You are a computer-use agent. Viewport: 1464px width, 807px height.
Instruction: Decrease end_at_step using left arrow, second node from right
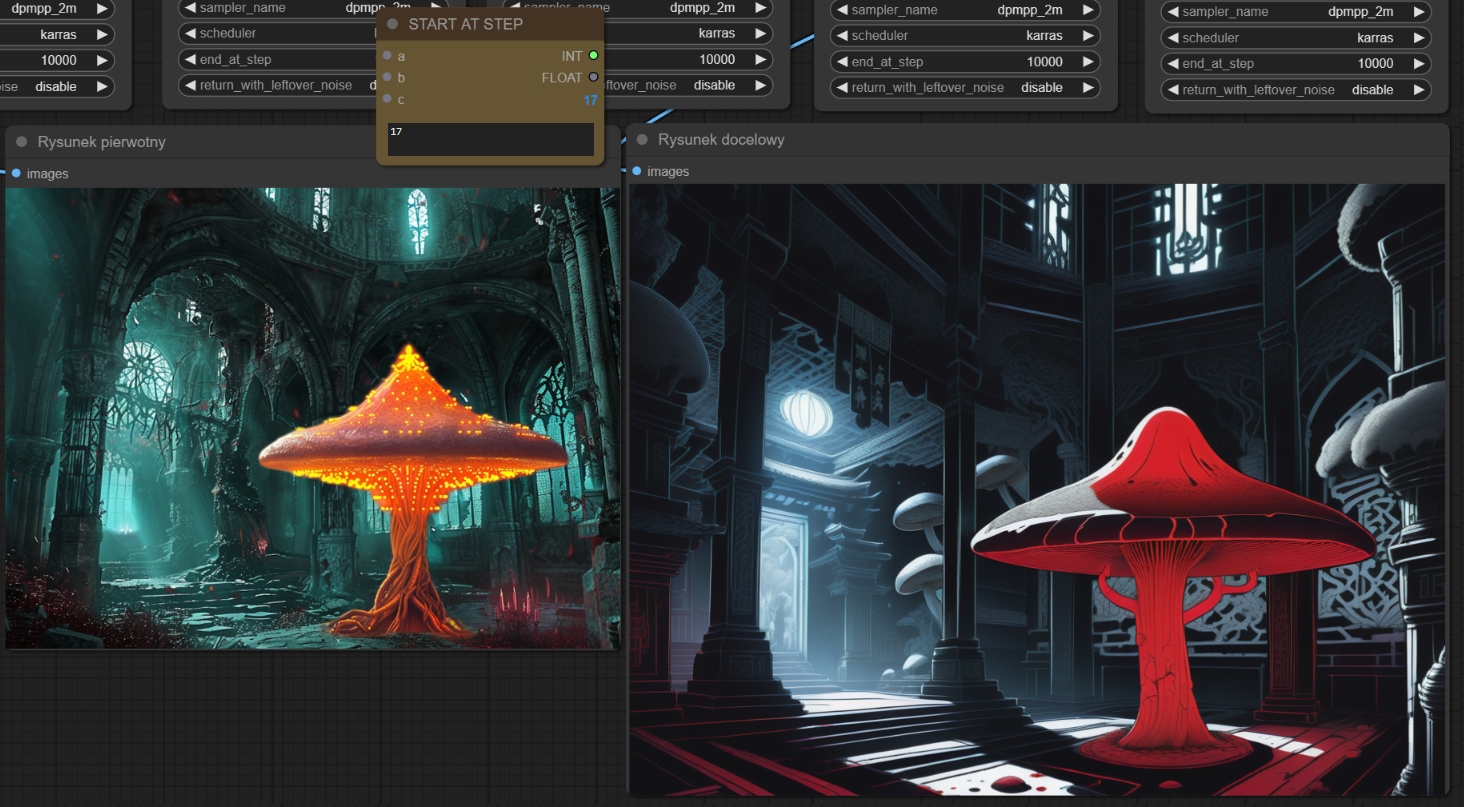[842, 62]
